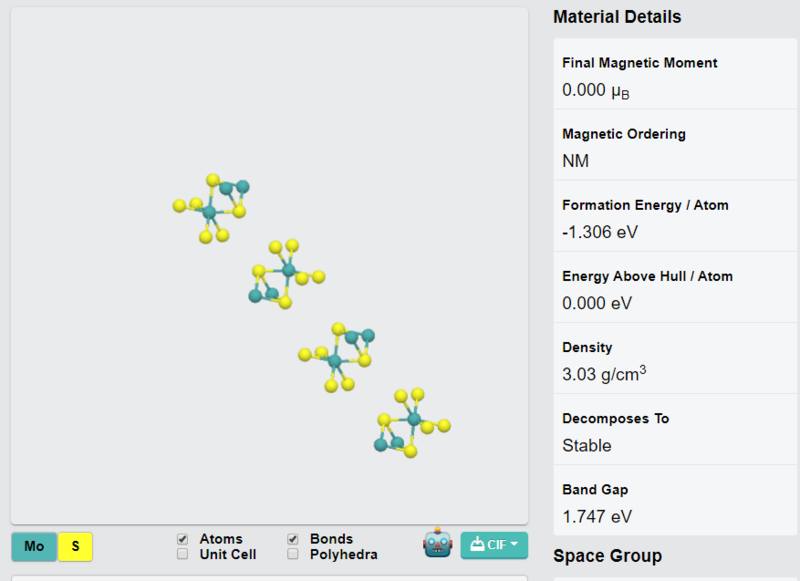
Task: Click the Formation Energy / Atom entry
Action: (675, 216)
